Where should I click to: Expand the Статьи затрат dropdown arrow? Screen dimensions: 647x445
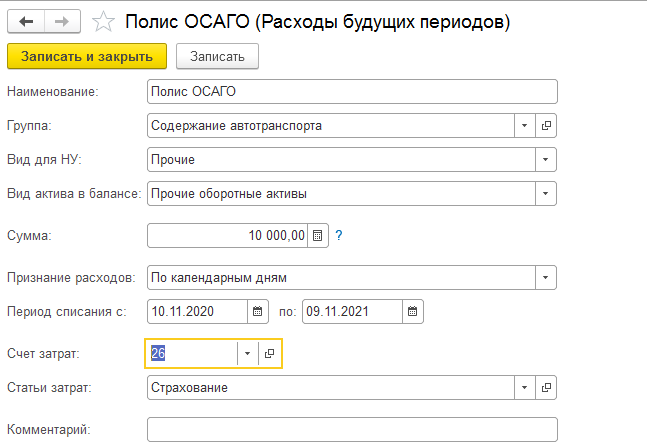tap(524, 388)
